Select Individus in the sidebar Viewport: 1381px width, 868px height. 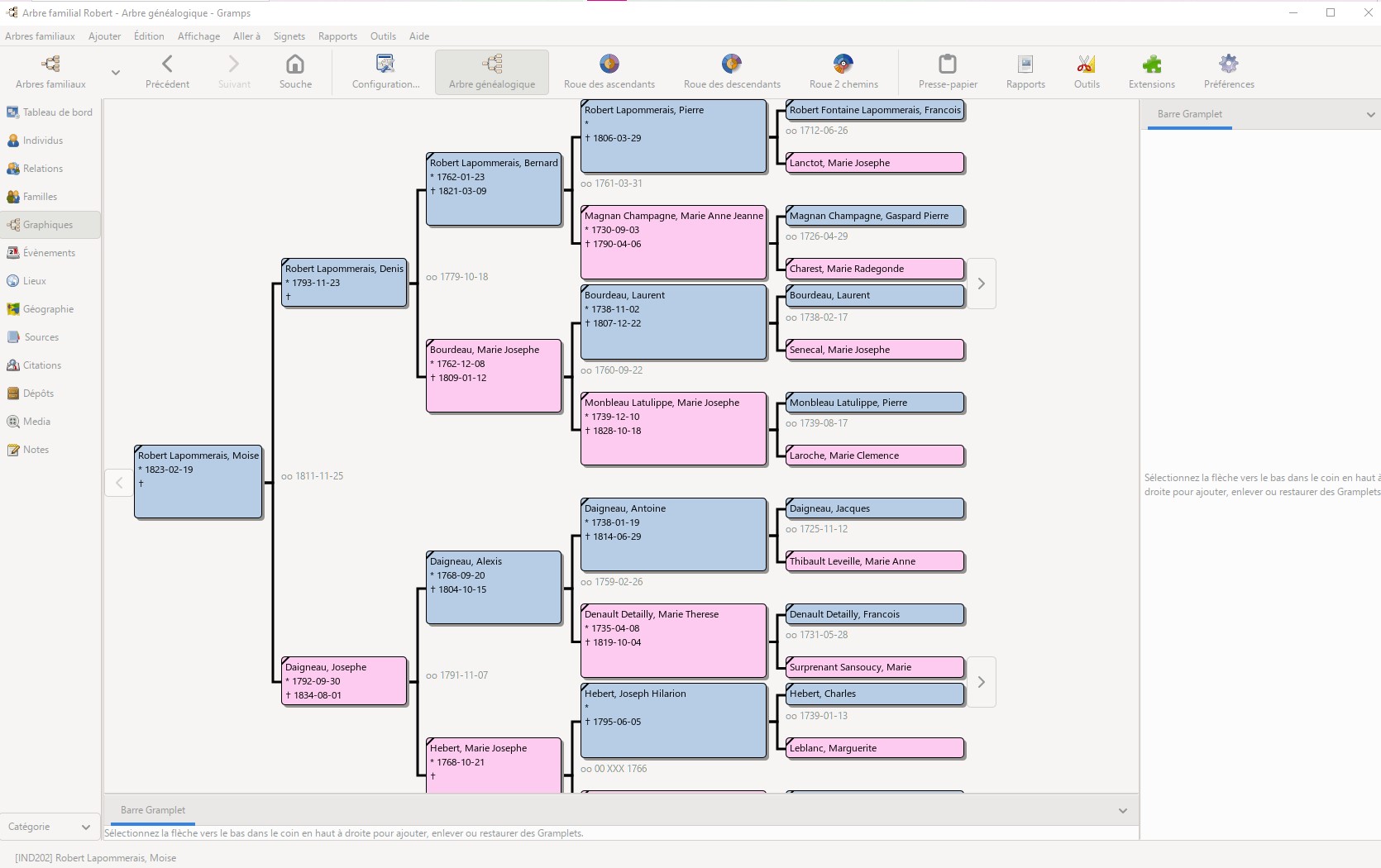pyautogui.click(x=43, y=141)
